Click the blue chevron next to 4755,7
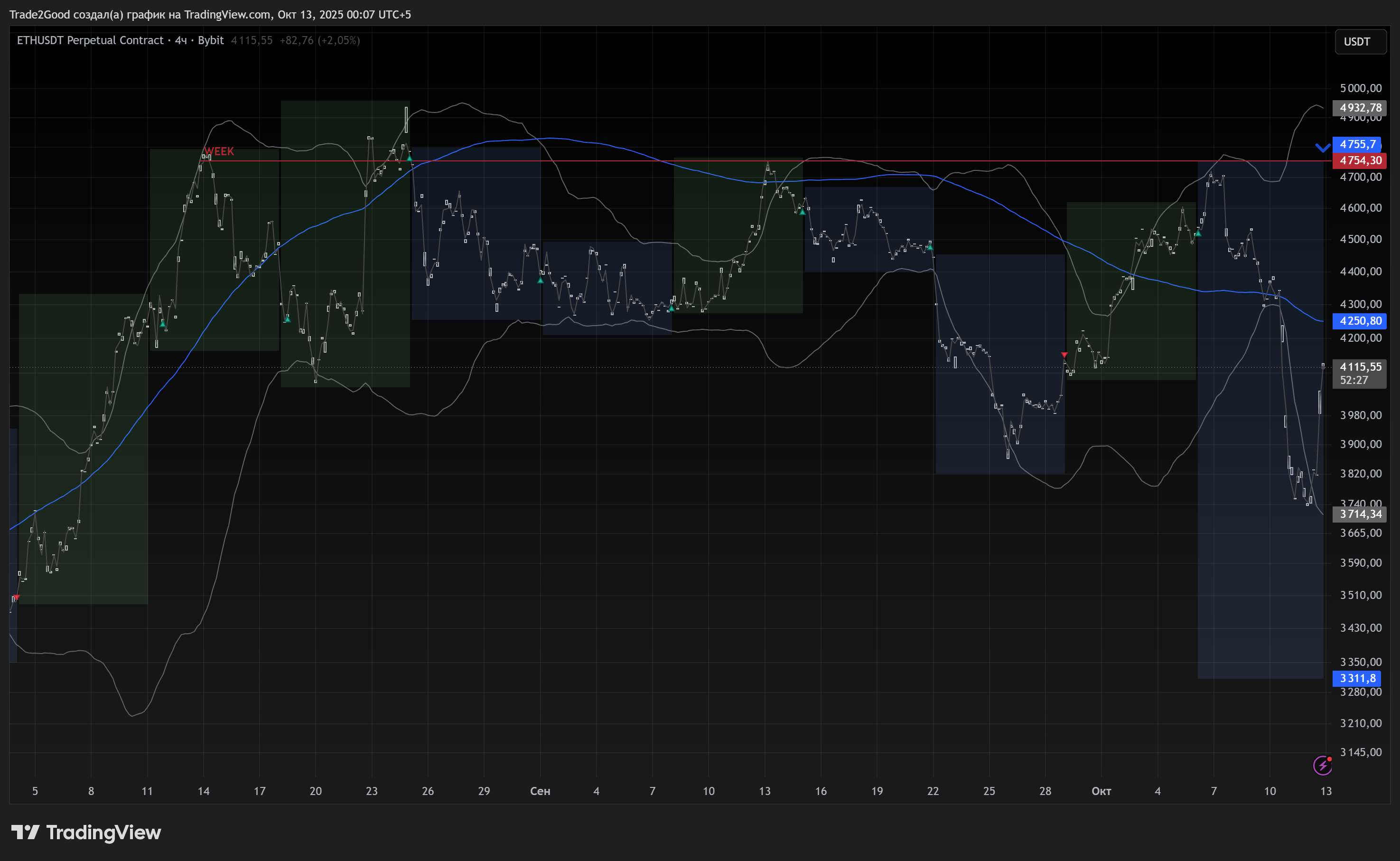Screen dimensions: 1400x861 coord(1322,148)
